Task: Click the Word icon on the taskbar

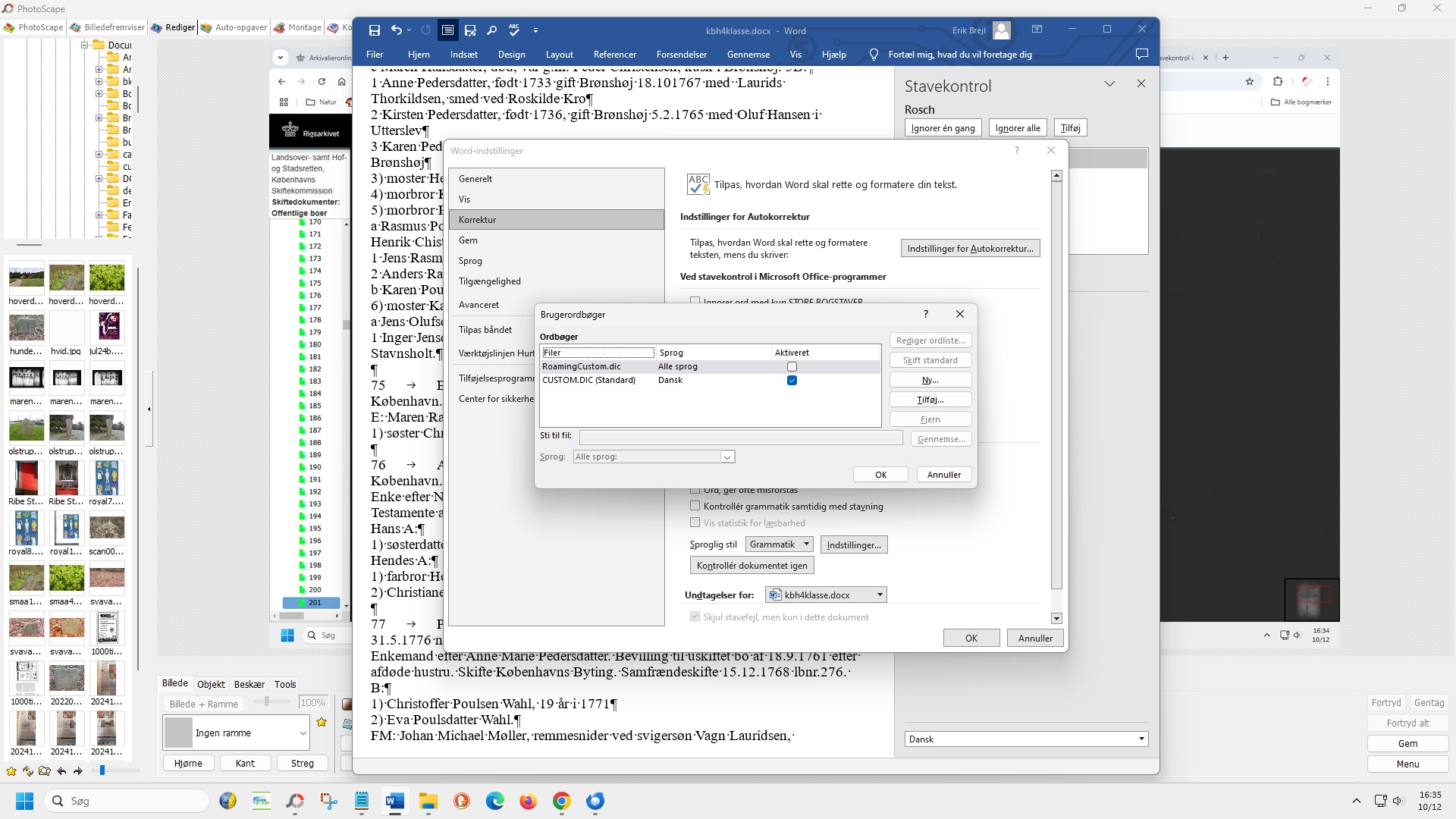Action: click(x=394, y=801)
